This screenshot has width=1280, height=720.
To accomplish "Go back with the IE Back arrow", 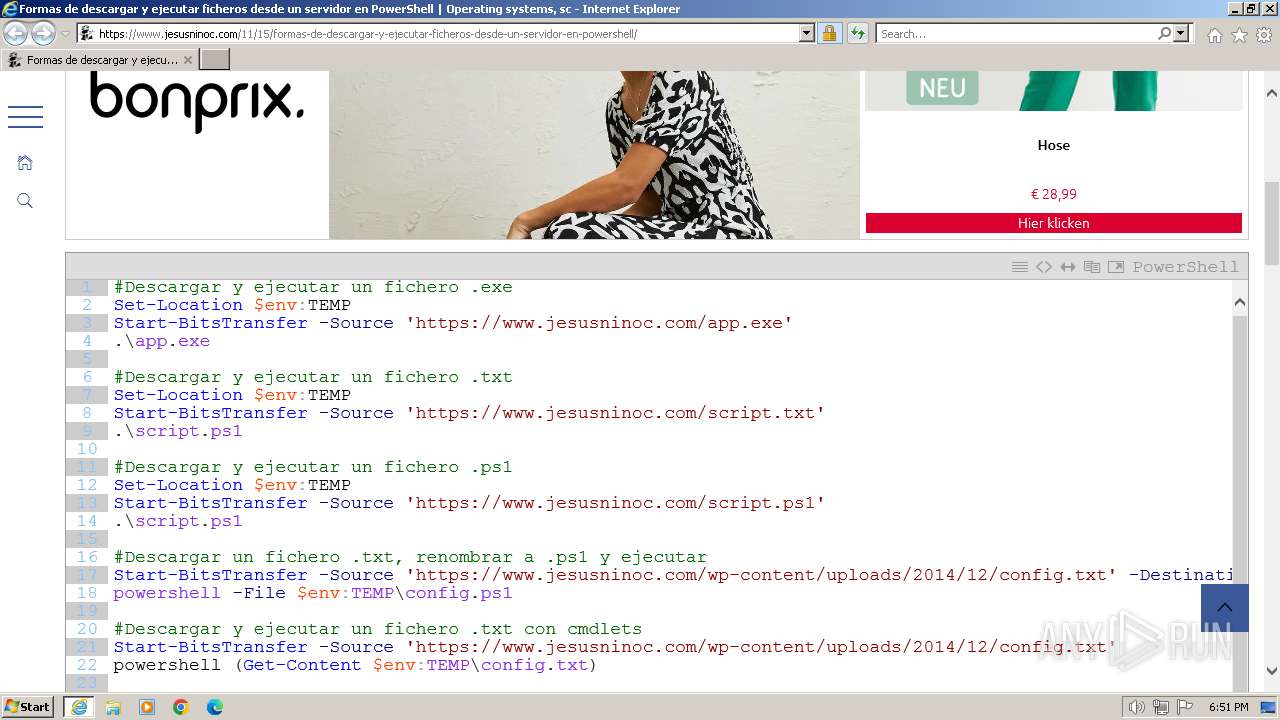I will (16, 34).
